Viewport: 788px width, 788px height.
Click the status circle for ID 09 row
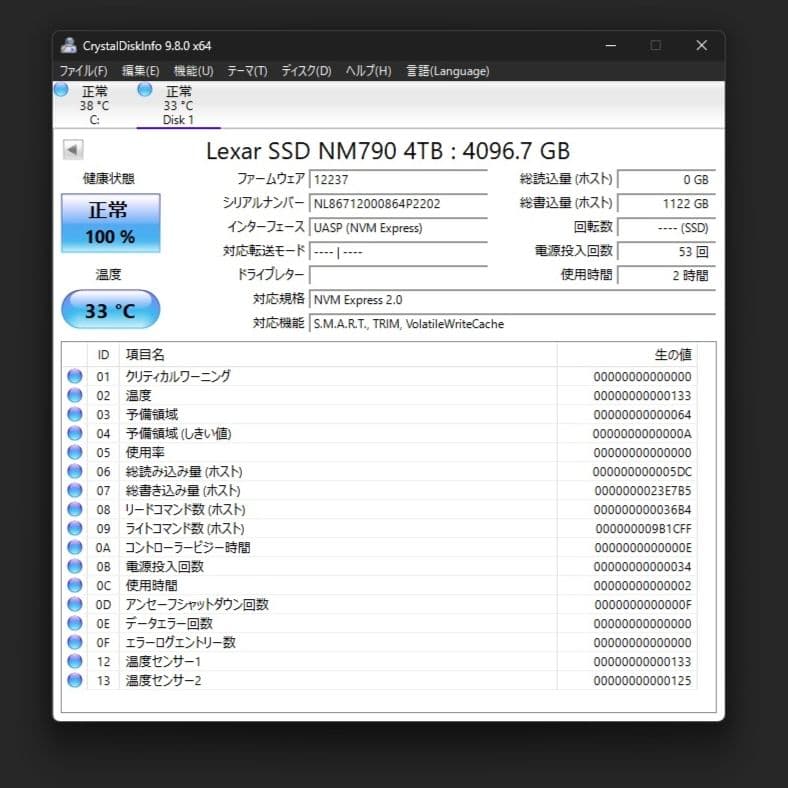tap(75, 528)
